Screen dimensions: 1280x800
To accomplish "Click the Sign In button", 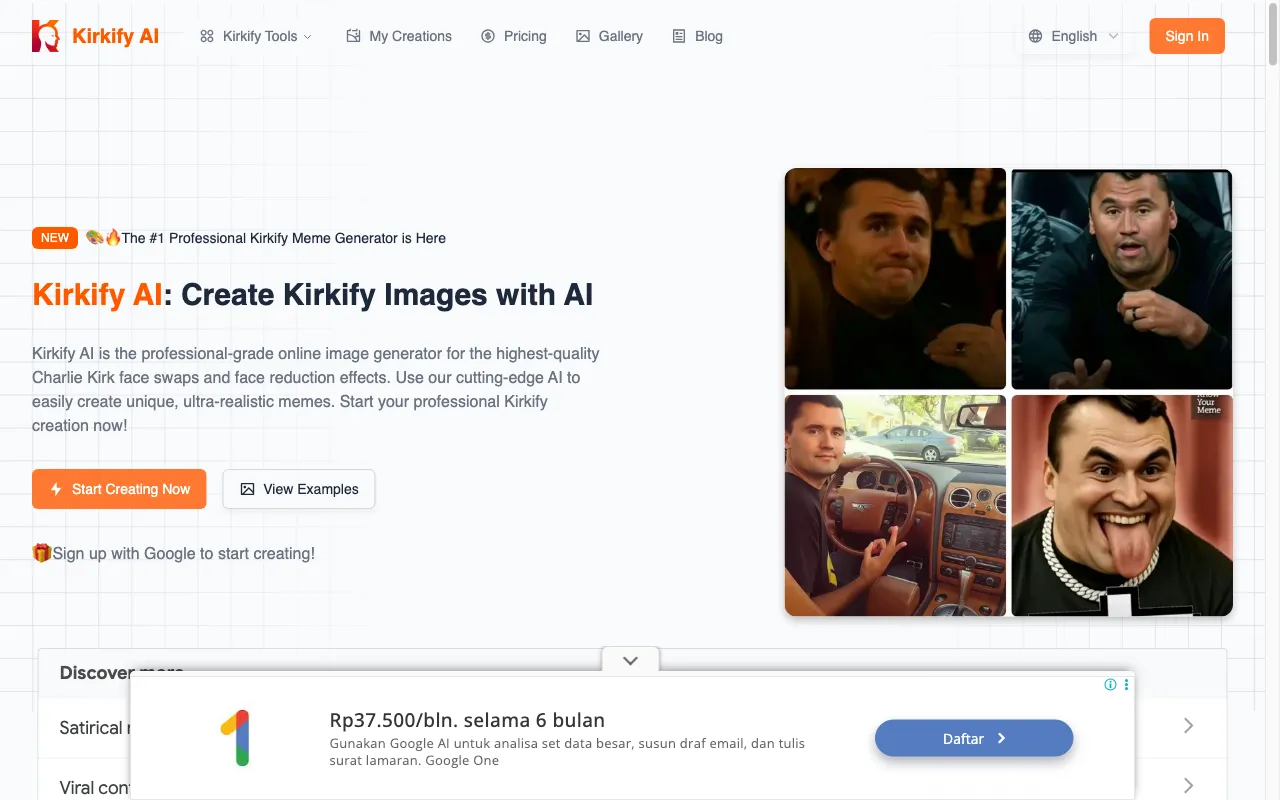I will point(1187,36).
